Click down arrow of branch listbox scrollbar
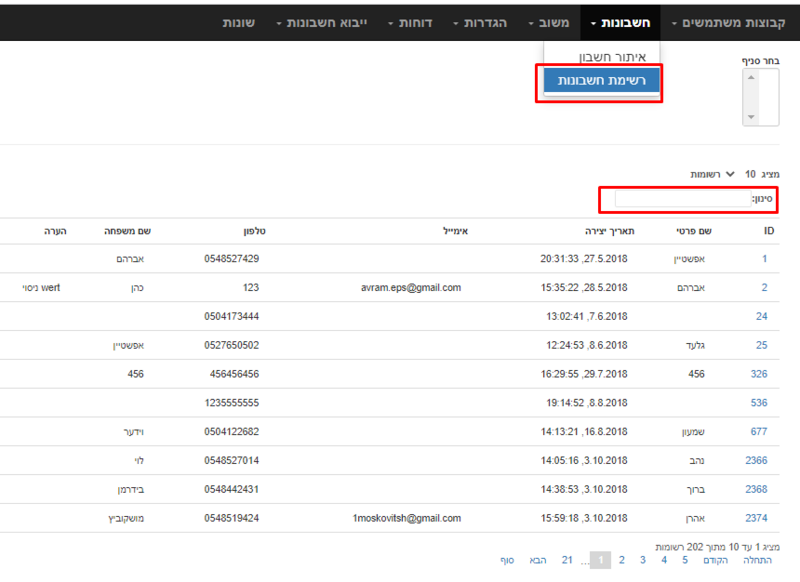 (751, 117)
